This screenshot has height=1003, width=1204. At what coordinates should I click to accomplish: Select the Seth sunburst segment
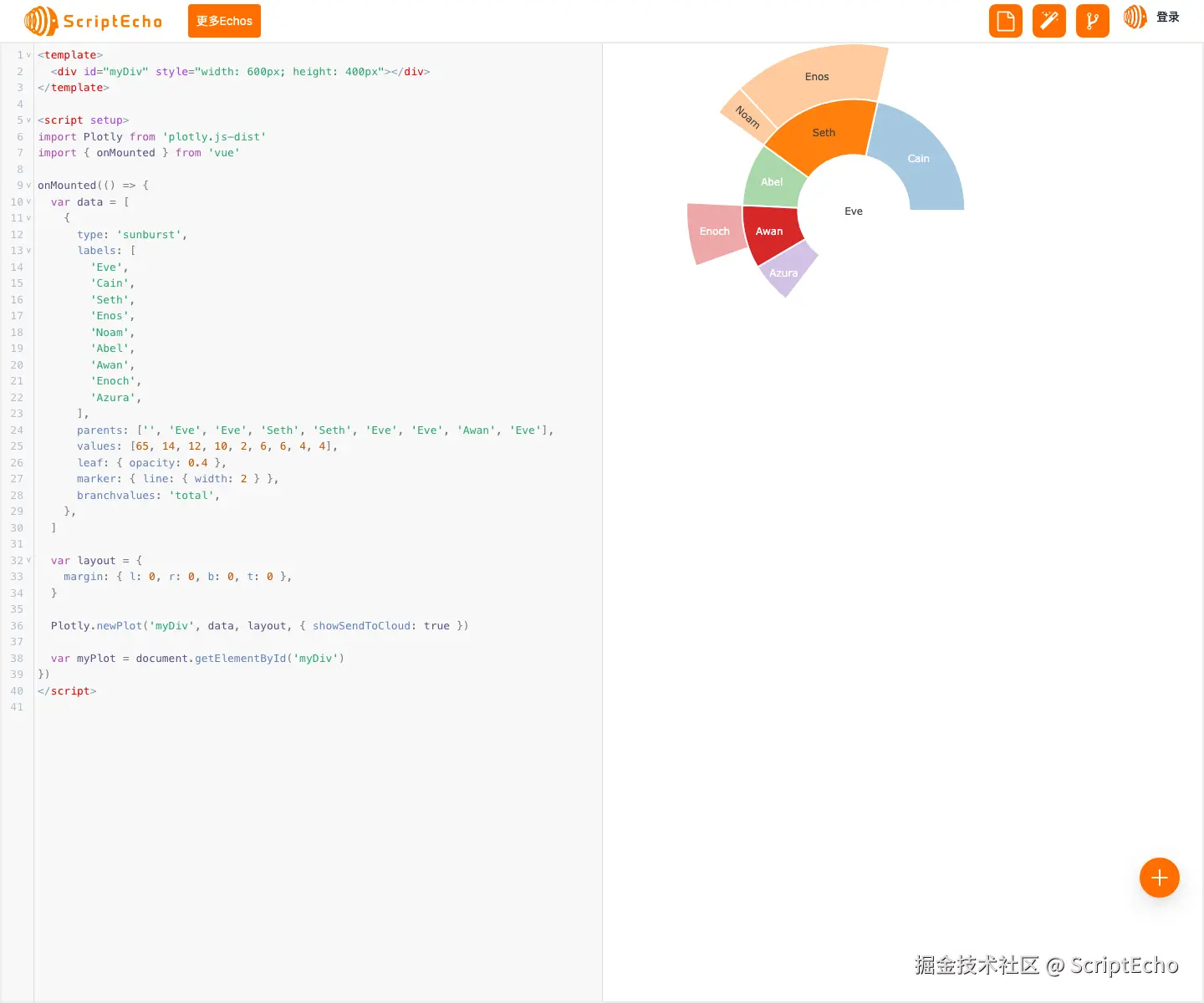pyautogui.click(x=824, y=133)
